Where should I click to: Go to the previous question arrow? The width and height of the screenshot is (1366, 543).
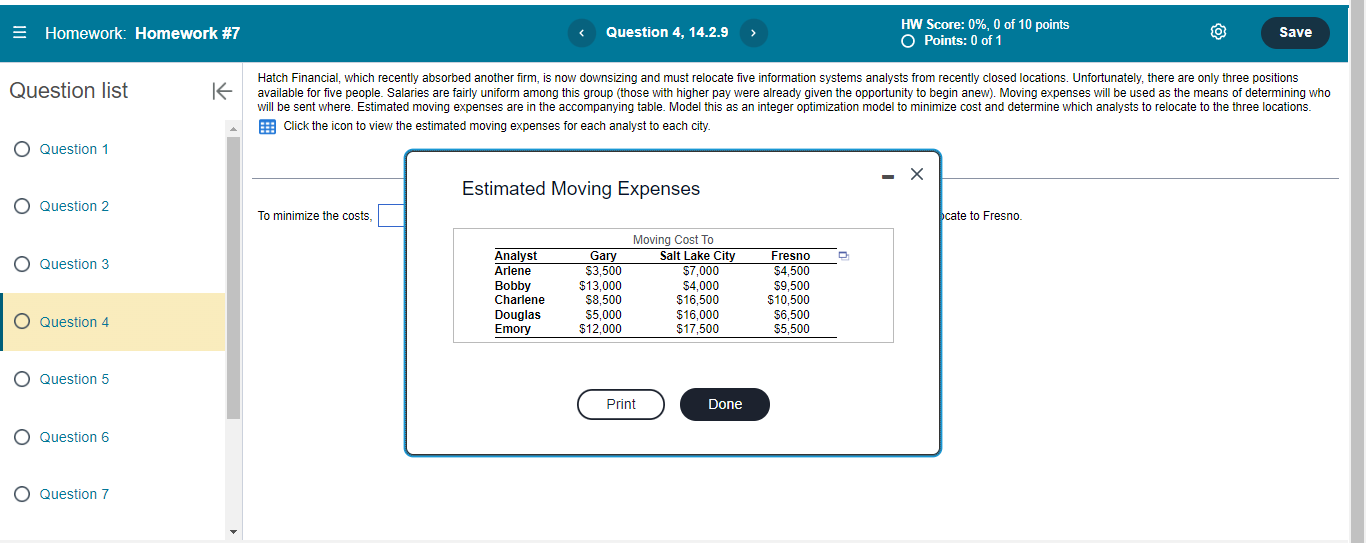(x=582, y=33)
